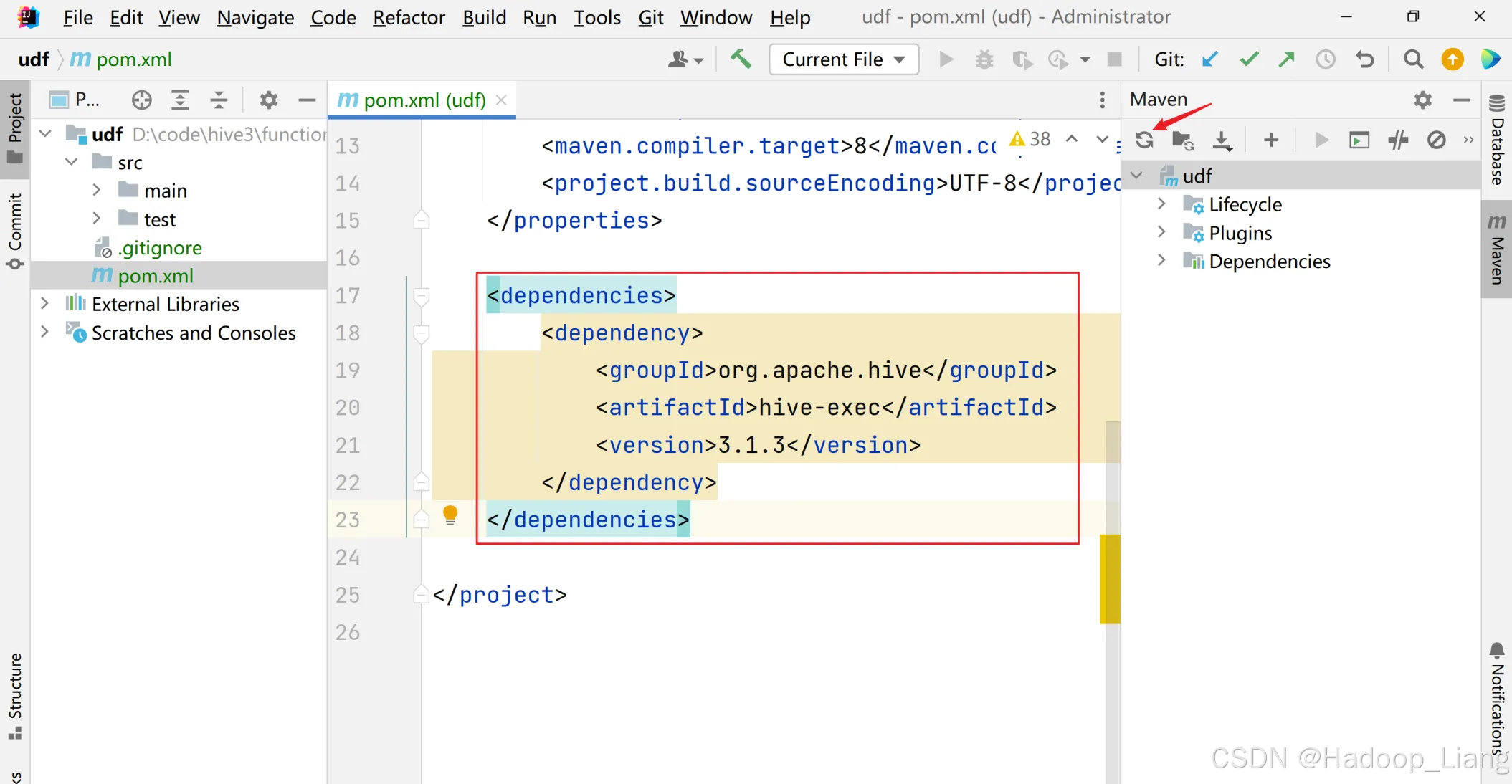Open the Refactor menu
Image resolution: width=1512 pixels, height=784 pixels.
[409, 17]
